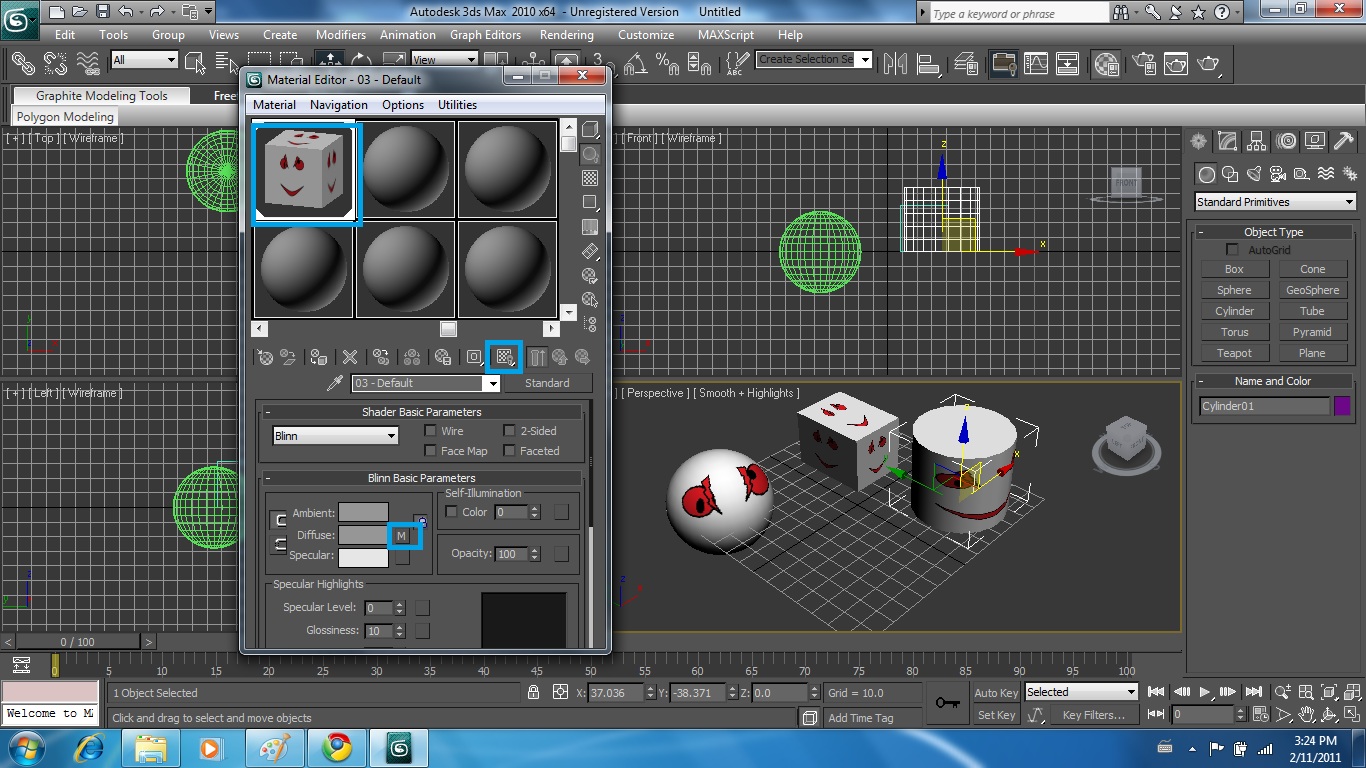This screenshot has height=768, width=1366.
Task: Open Render Setup teapot icon
Action: coord(1143,63)
